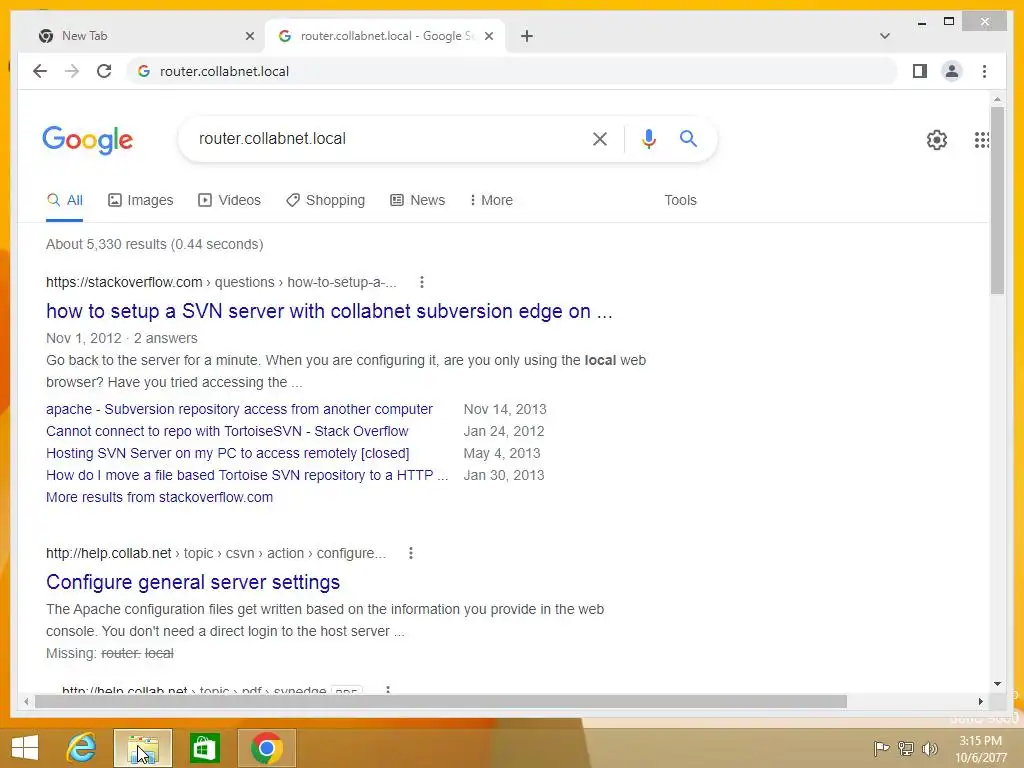Screen dimensions: 1024x768
Task: Click the horizontal scrollbar thumb
Action: 441,701
